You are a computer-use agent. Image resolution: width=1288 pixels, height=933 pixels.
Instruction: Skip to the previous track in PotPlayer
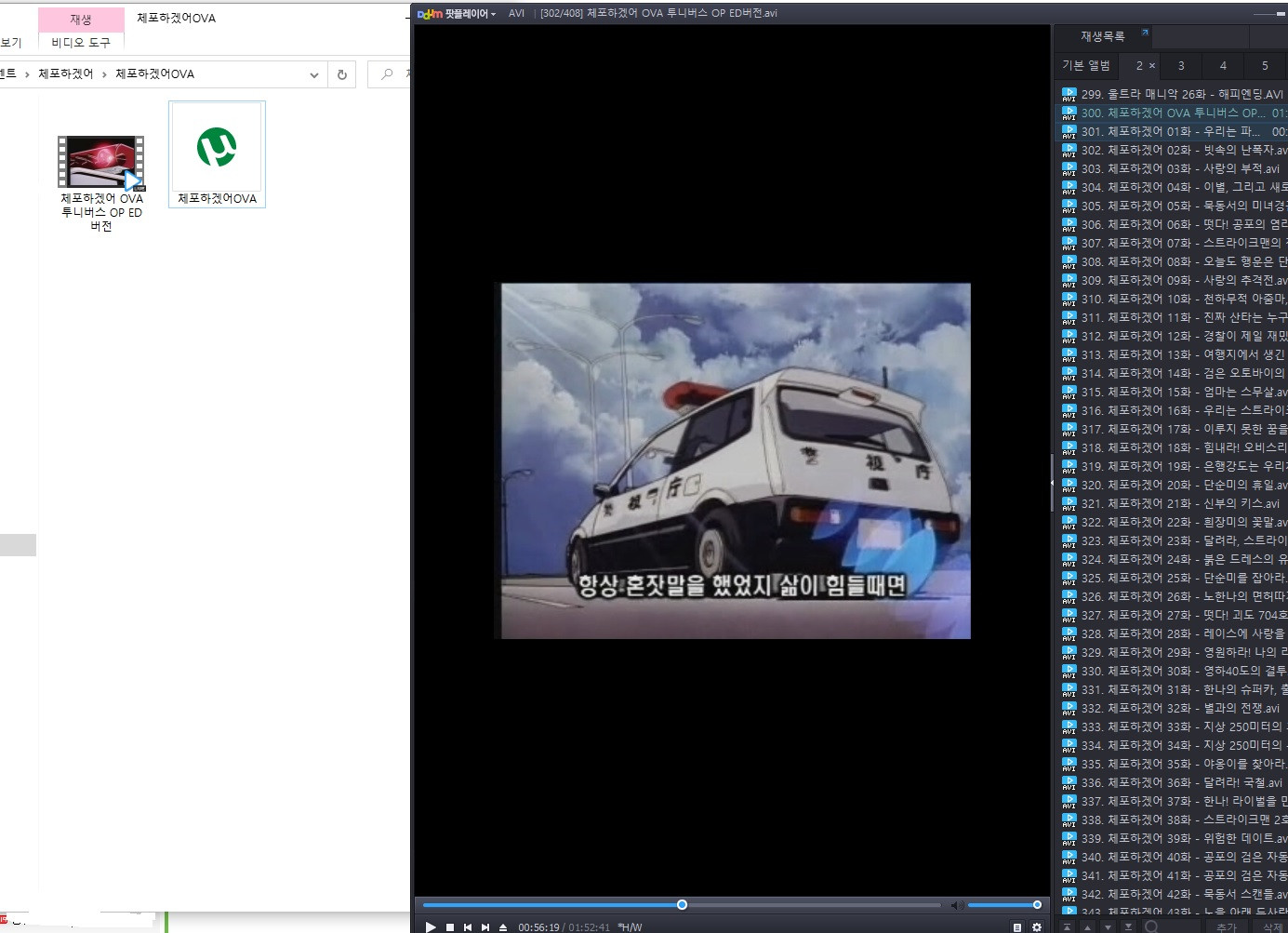(x=468, y=926)
